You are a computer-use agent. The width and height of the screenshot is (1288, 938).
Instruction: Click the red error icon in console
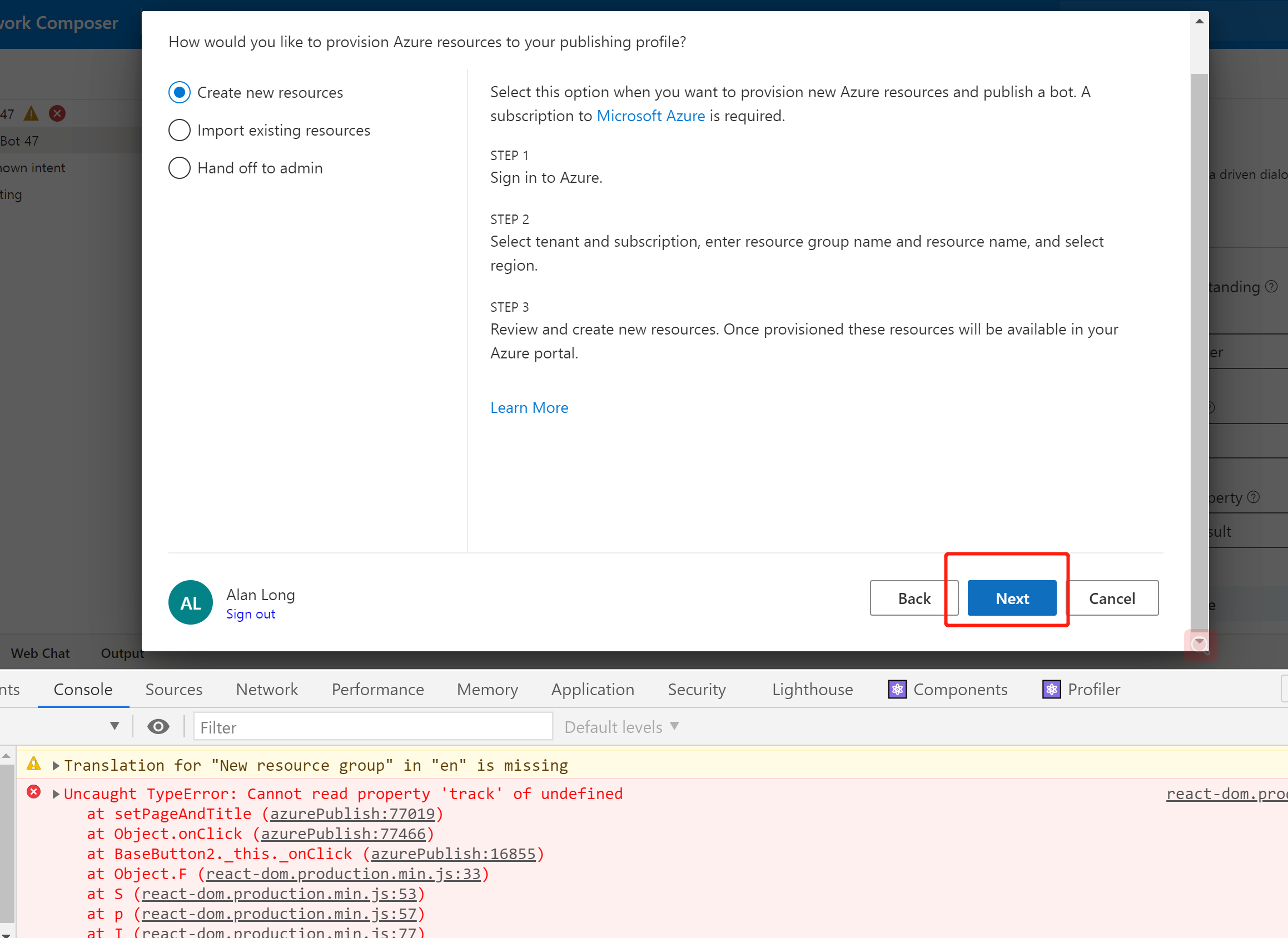click(33, 792)
